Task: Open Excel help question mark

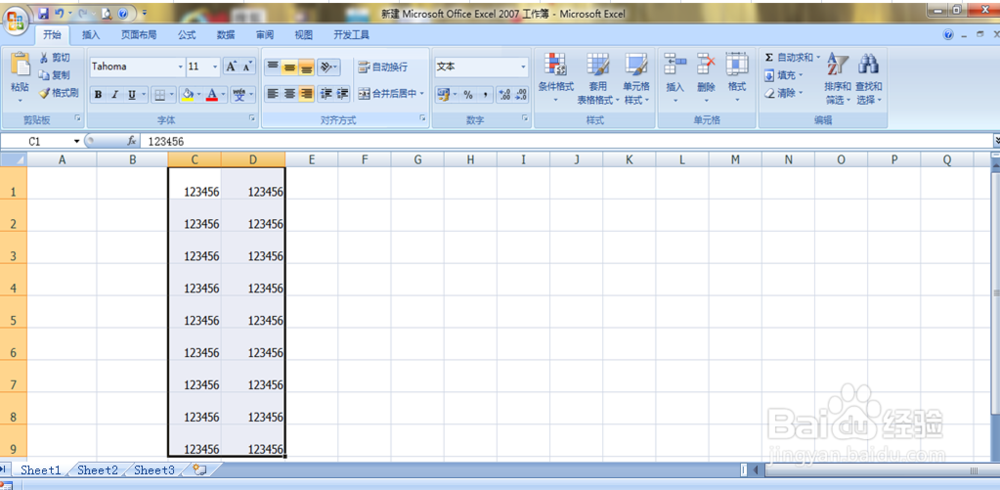Action: click(x=948, y=34)
